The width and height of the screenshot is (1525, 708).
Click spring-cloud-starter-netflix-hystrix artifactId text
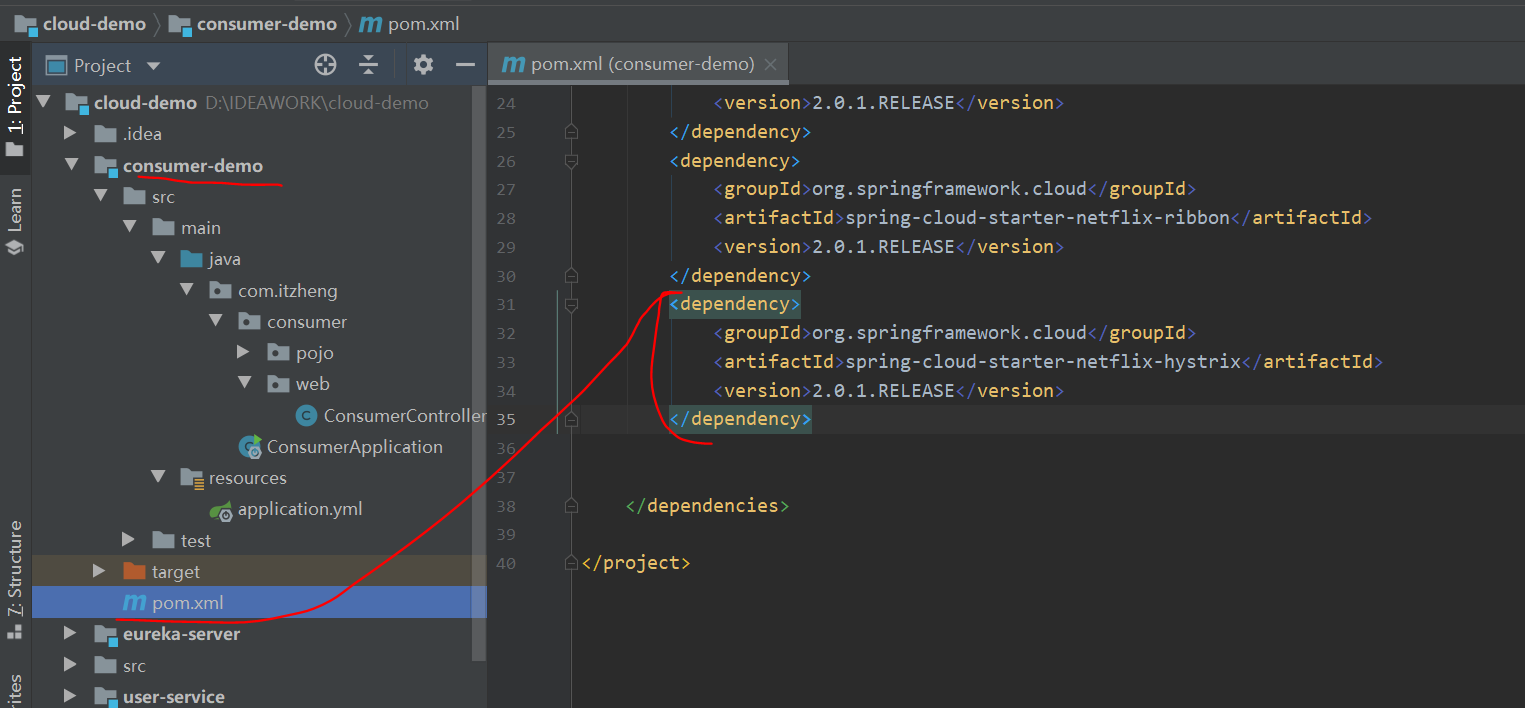point(1043,361)
